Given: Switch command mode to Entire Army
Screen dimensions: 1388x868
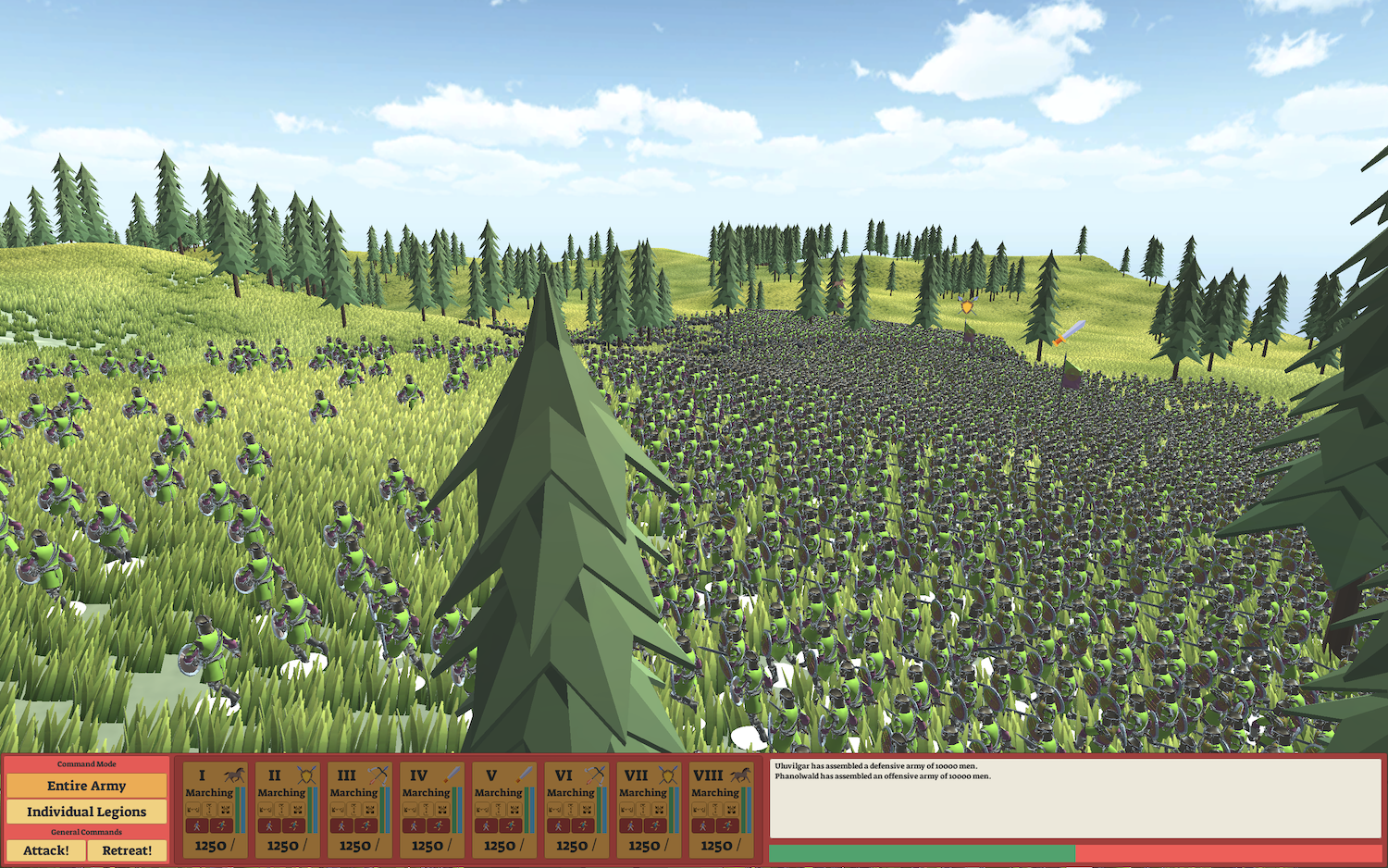Looking at the screenshot, I should point(87,786).
